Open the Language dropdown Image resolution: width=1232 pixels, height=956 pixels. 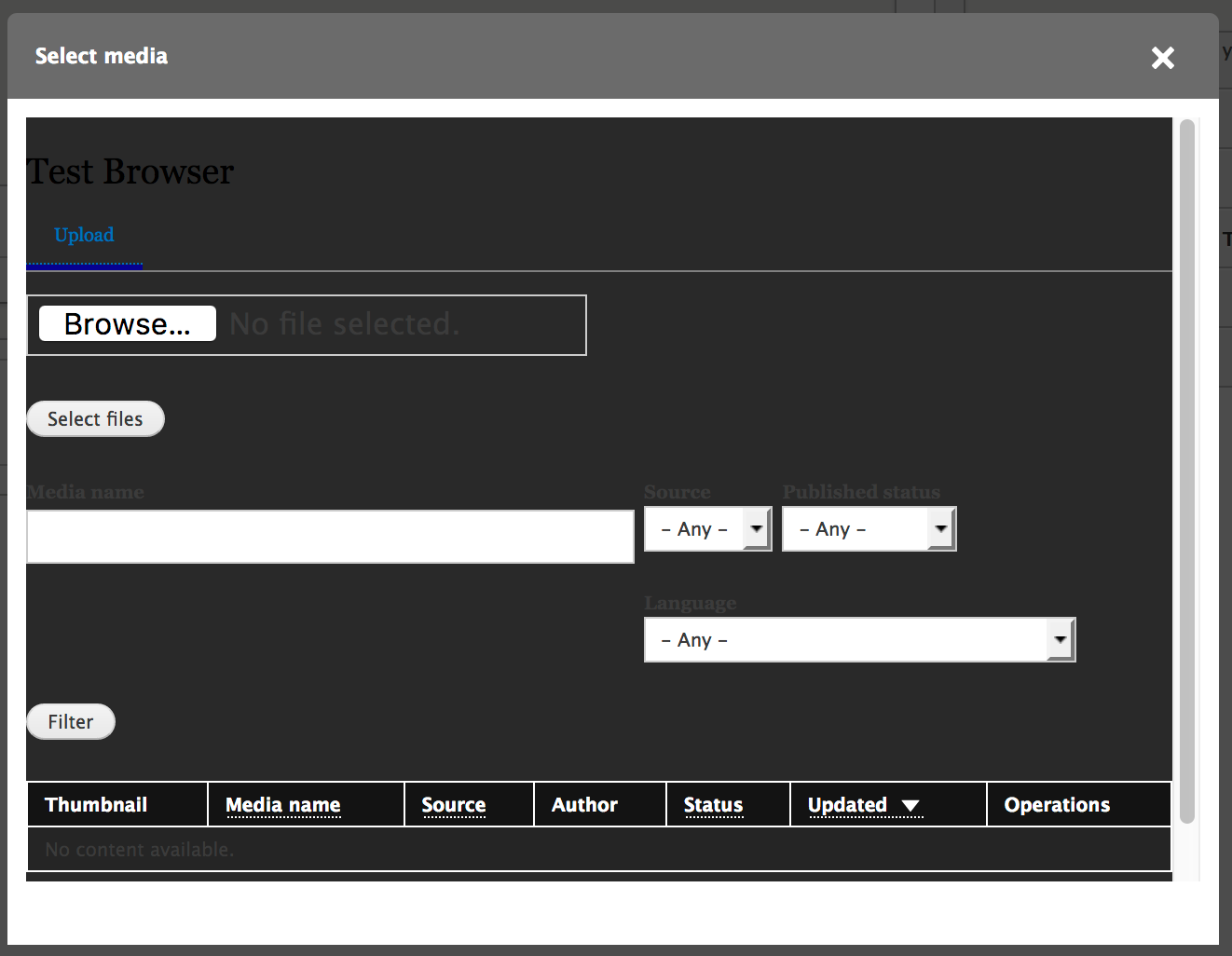[859, 640]
